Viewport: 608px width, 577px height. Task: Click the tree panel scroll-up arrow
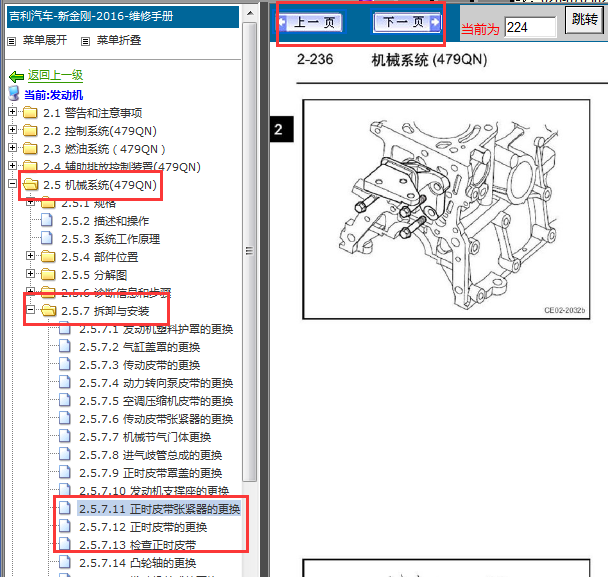click(x=250, y=14)
